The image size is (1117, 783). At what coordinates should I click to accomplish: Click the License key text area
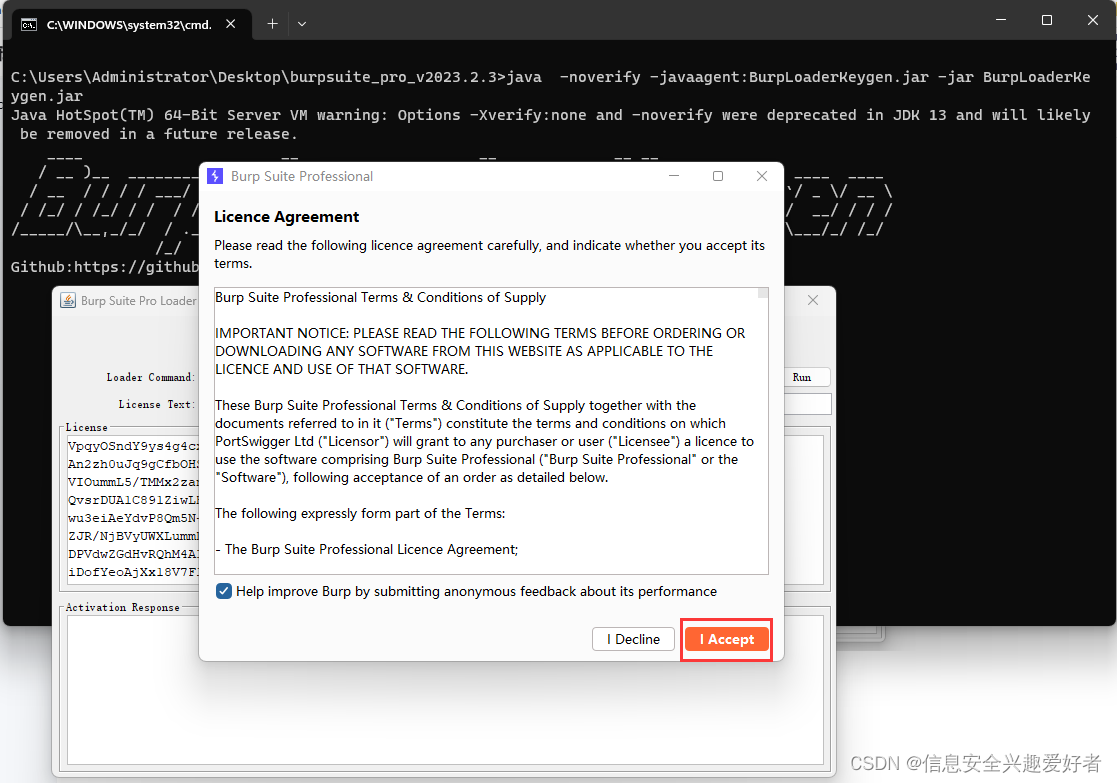[x=133, y=509]
